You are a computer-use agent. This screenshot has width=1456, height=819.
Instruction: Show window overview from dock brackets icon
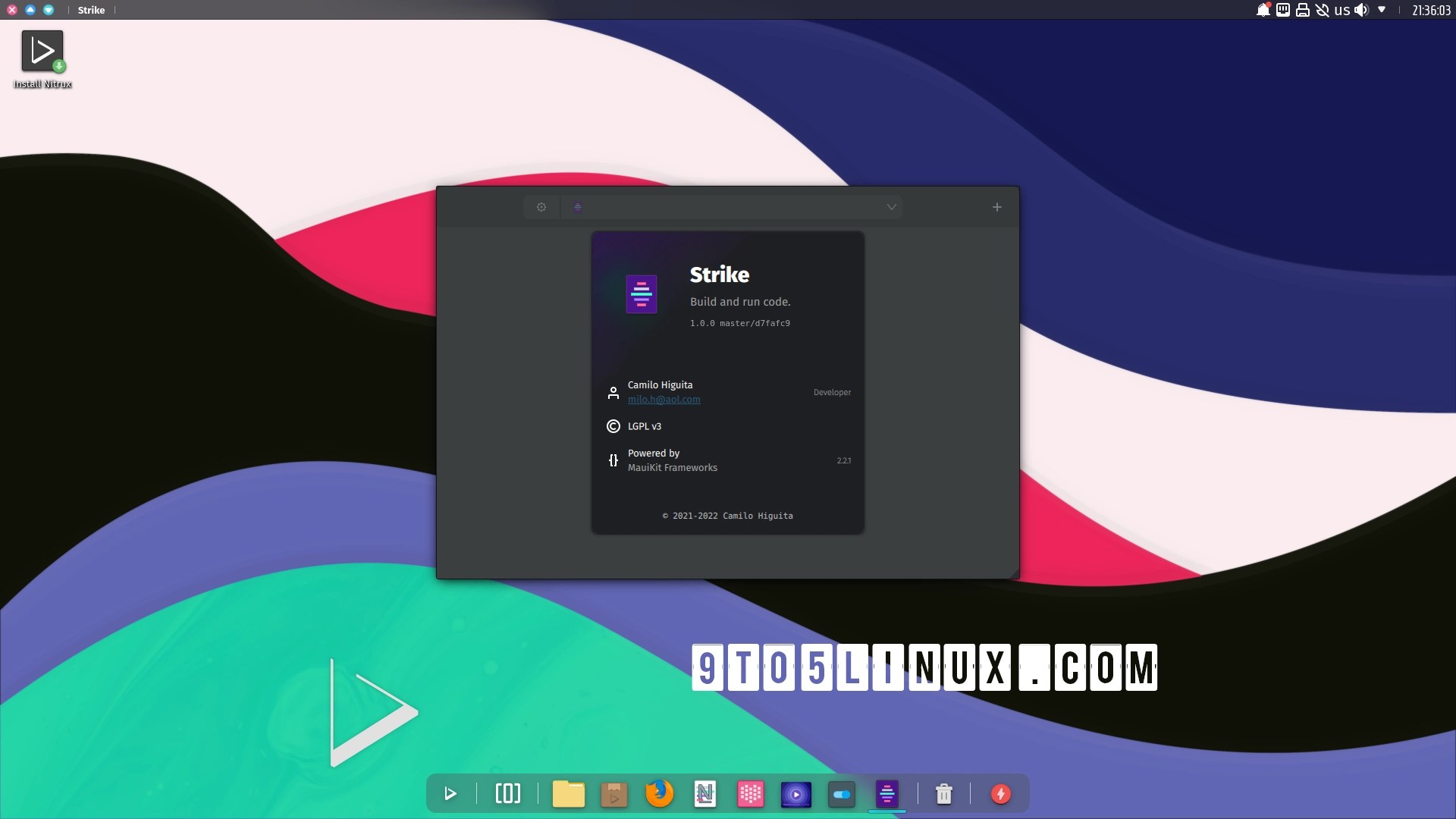507,794
